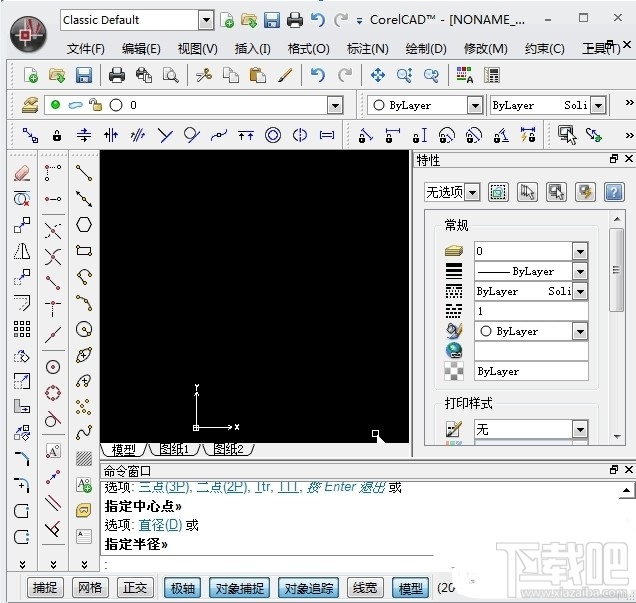636x603 pixels.
Task: Click the Cut scissors icon
Action: pos(204,75)
